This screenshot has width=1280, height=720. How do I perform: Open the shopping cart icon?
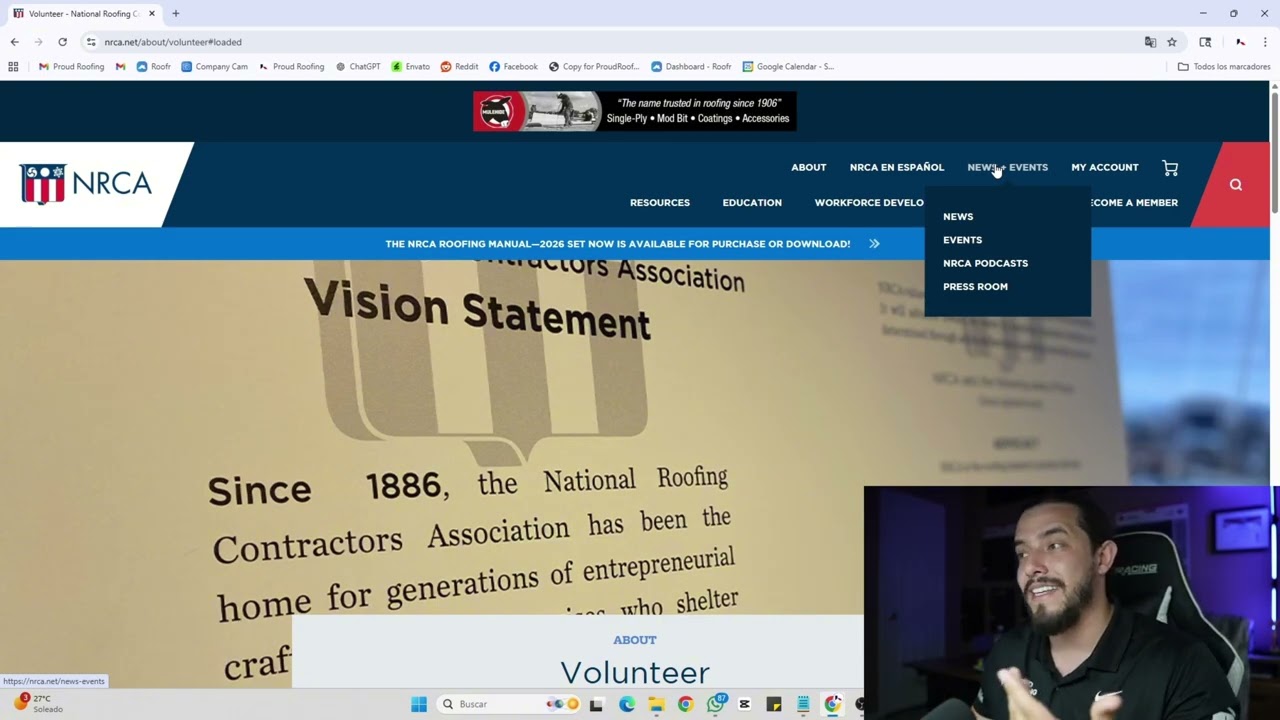[x=1170, y=168]
